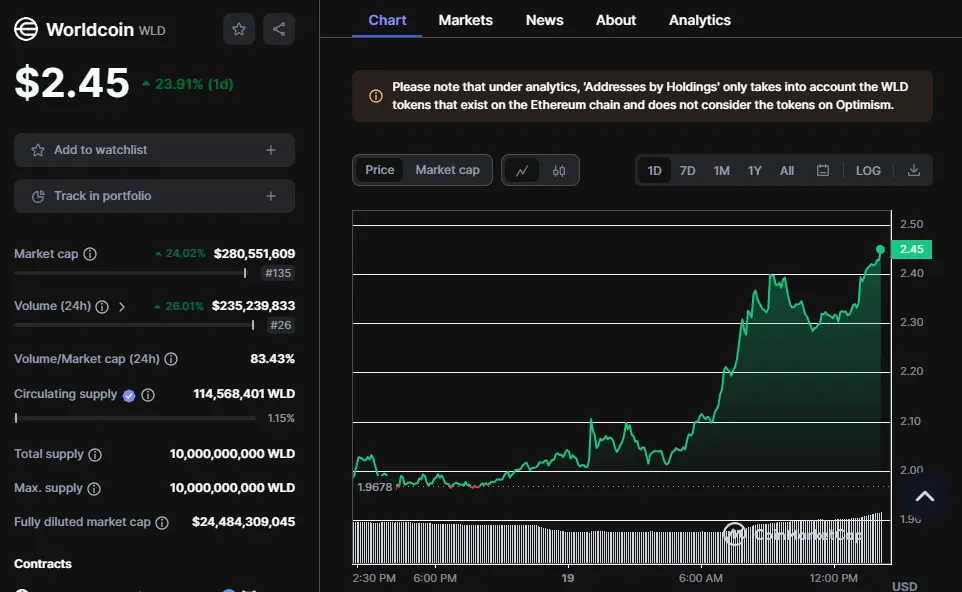The width and height of the screenshot is (962, 592).
Task: Click the Fully diluted market cap info icon
Action: (x=162, y=523)
